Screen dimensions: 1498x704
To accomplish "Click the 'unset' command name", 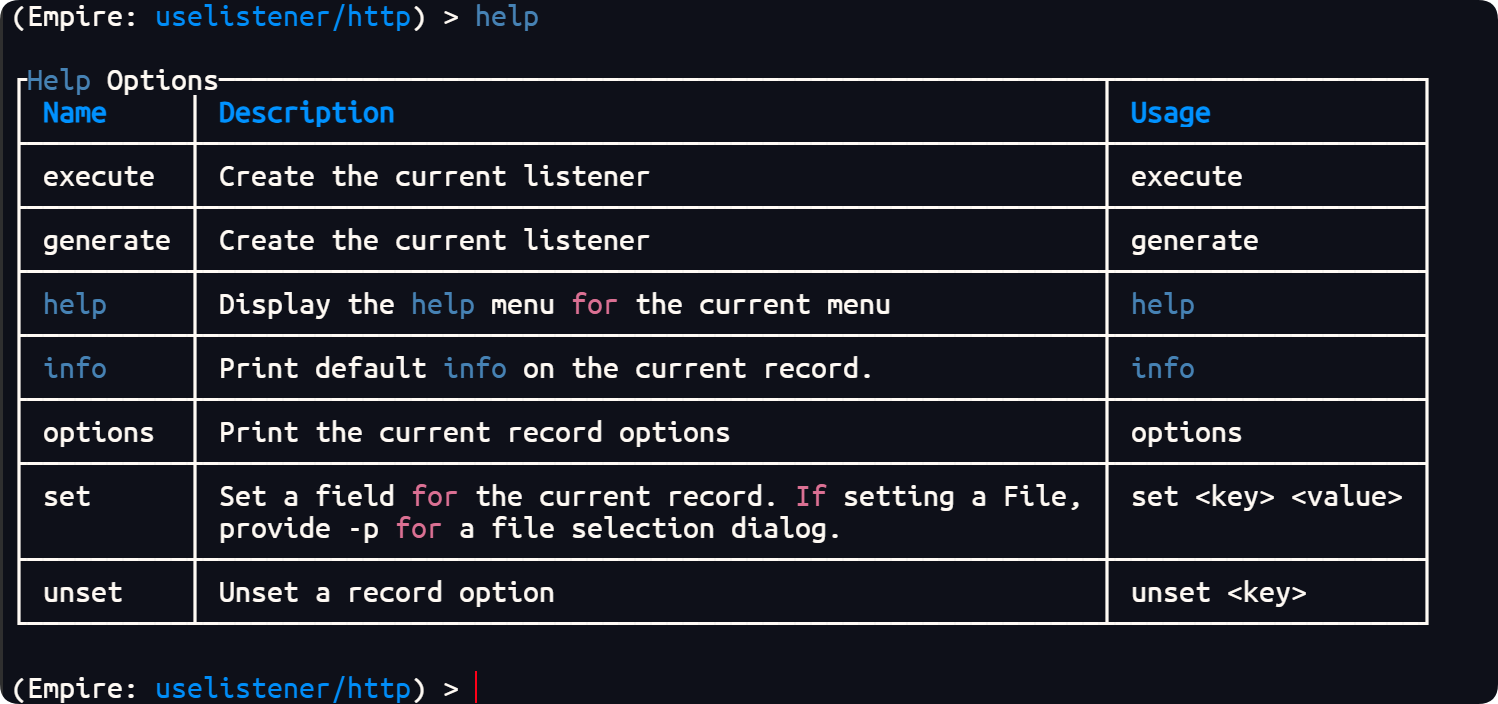I will pos(83,593).
